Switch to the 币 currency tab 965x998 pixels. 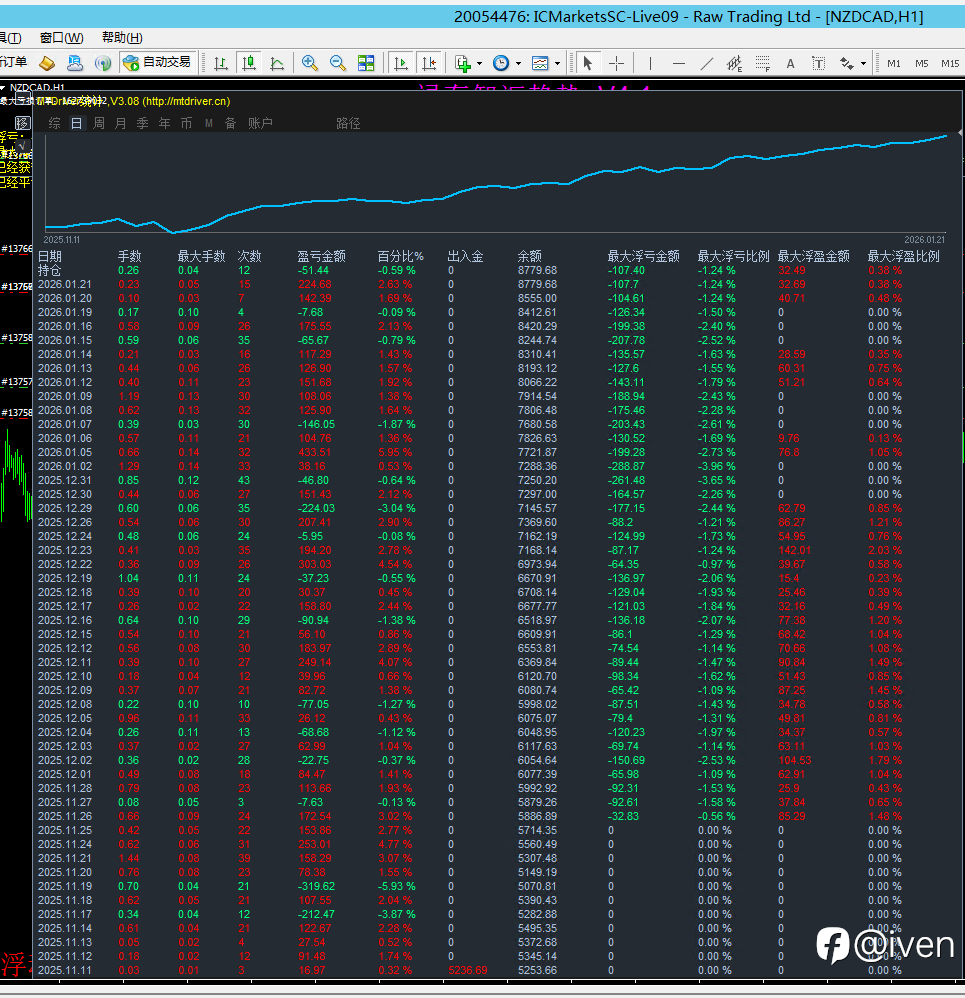(x=187, y=123)
